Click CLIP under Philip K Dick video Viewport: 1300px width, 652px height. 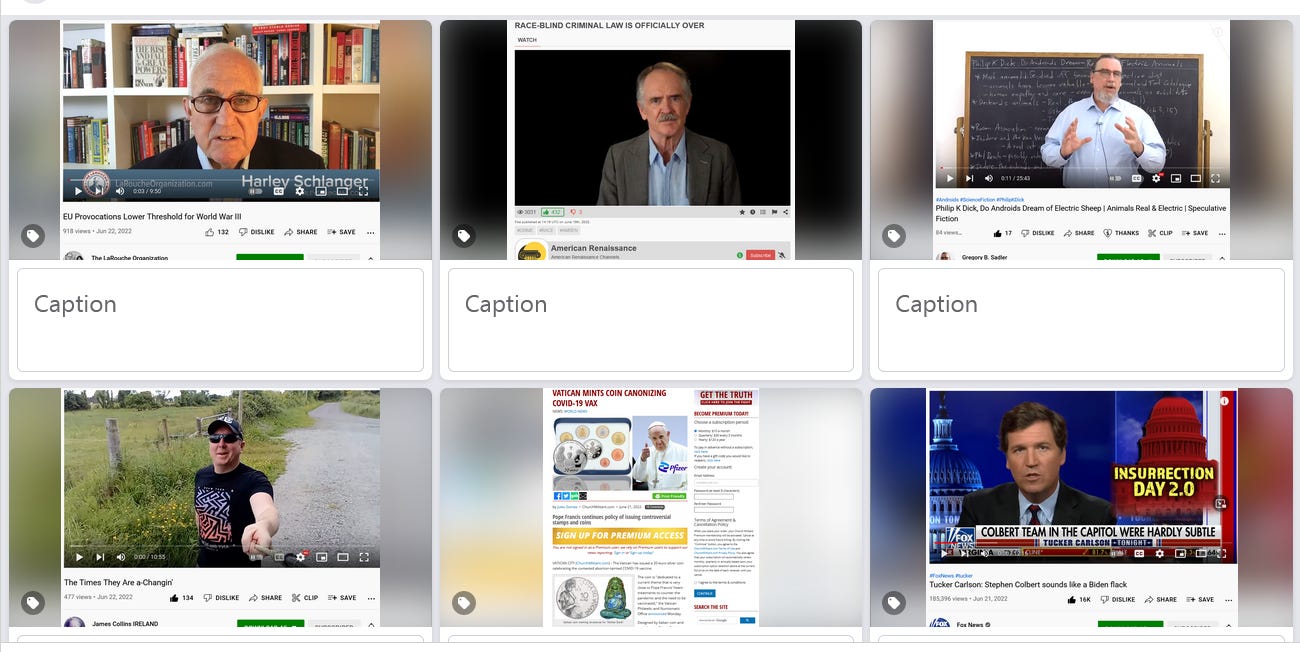(1160, 233)
